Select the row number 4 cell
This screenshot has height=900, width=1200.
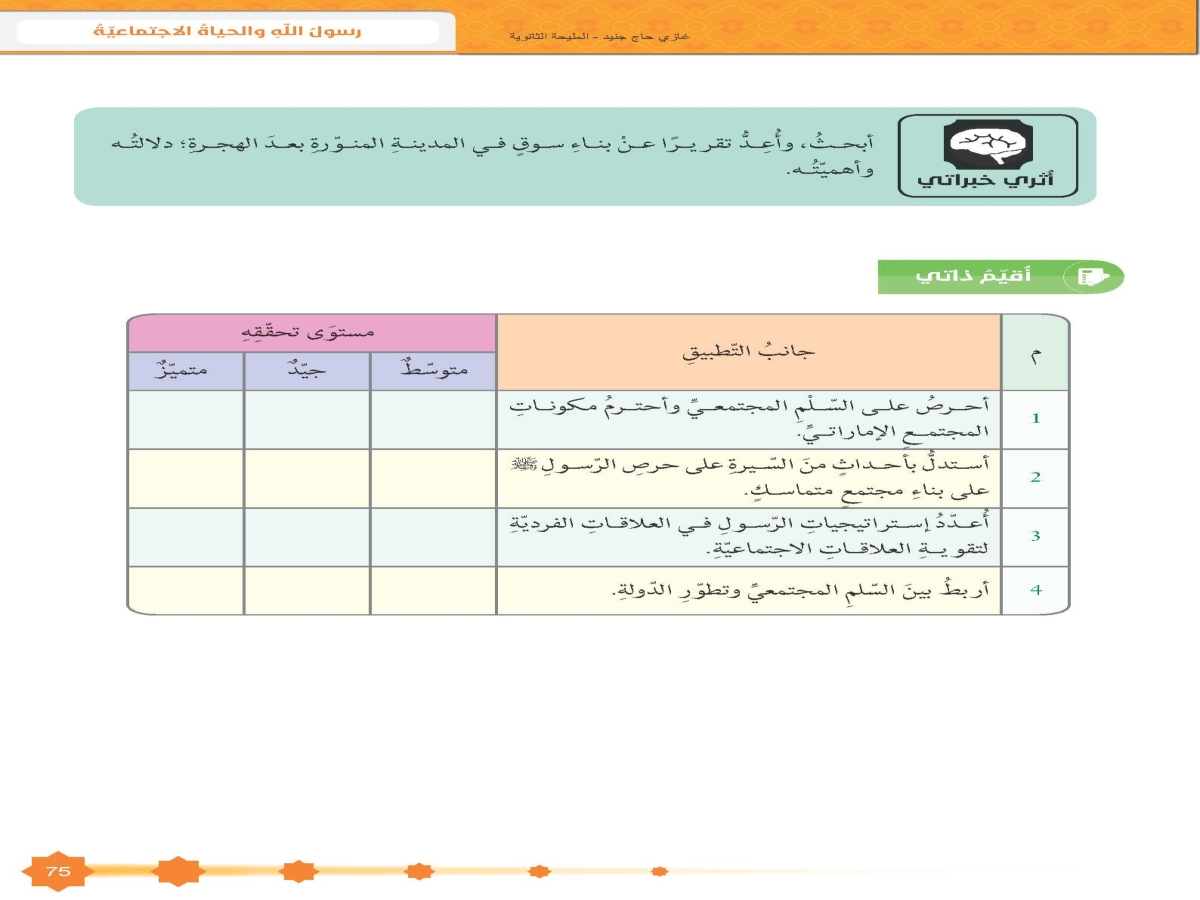coord(1035,590)
